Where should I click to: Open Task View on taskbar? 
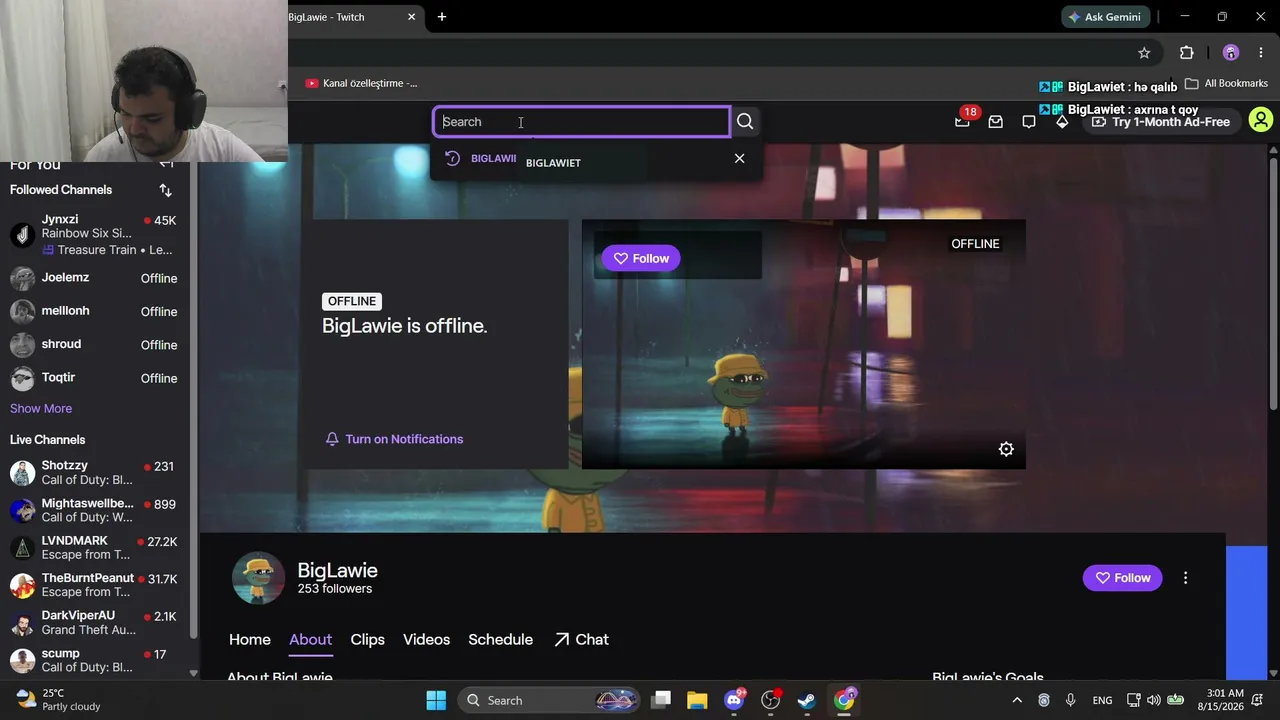click(661, 700)
